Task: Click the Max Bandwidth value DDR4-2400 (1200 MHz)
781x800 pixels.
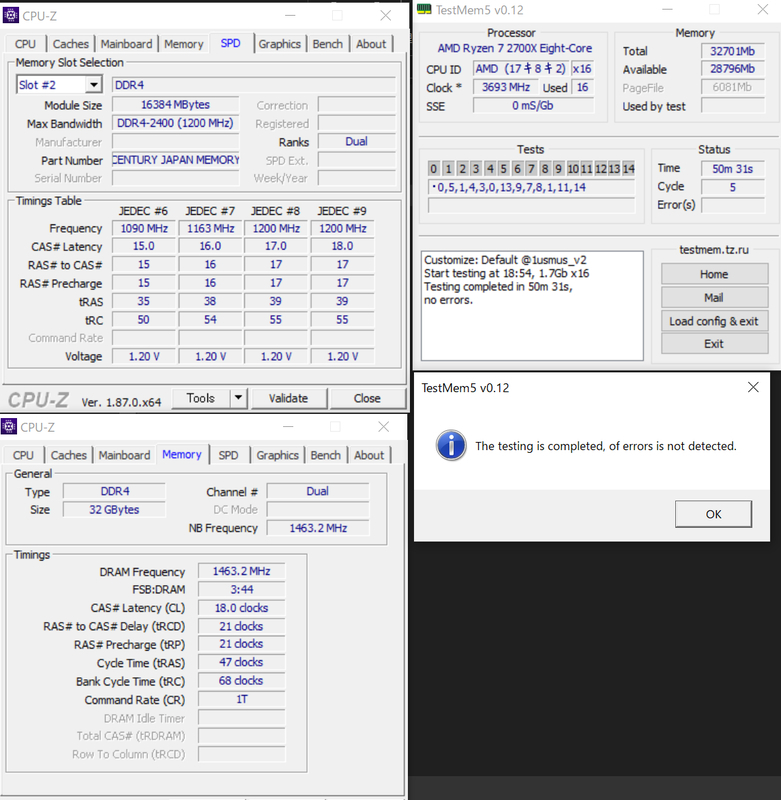Action: pos(175,123)
